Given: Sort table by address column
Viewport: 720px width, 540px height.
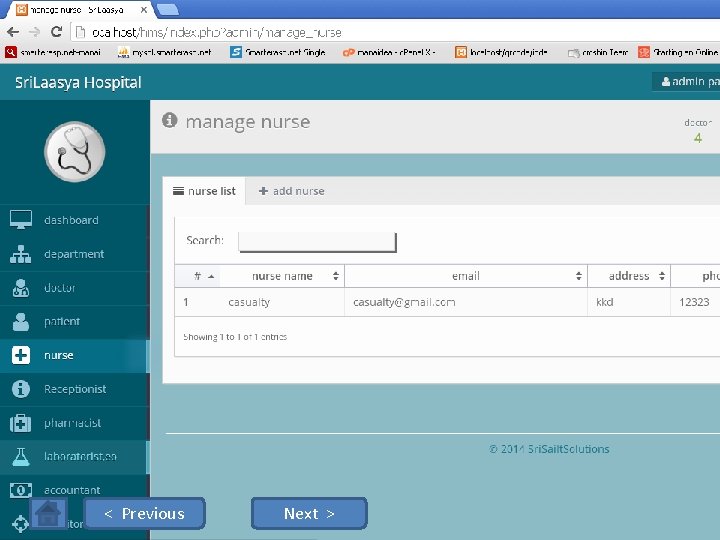Looking at the screenshot, I should 629,276.
